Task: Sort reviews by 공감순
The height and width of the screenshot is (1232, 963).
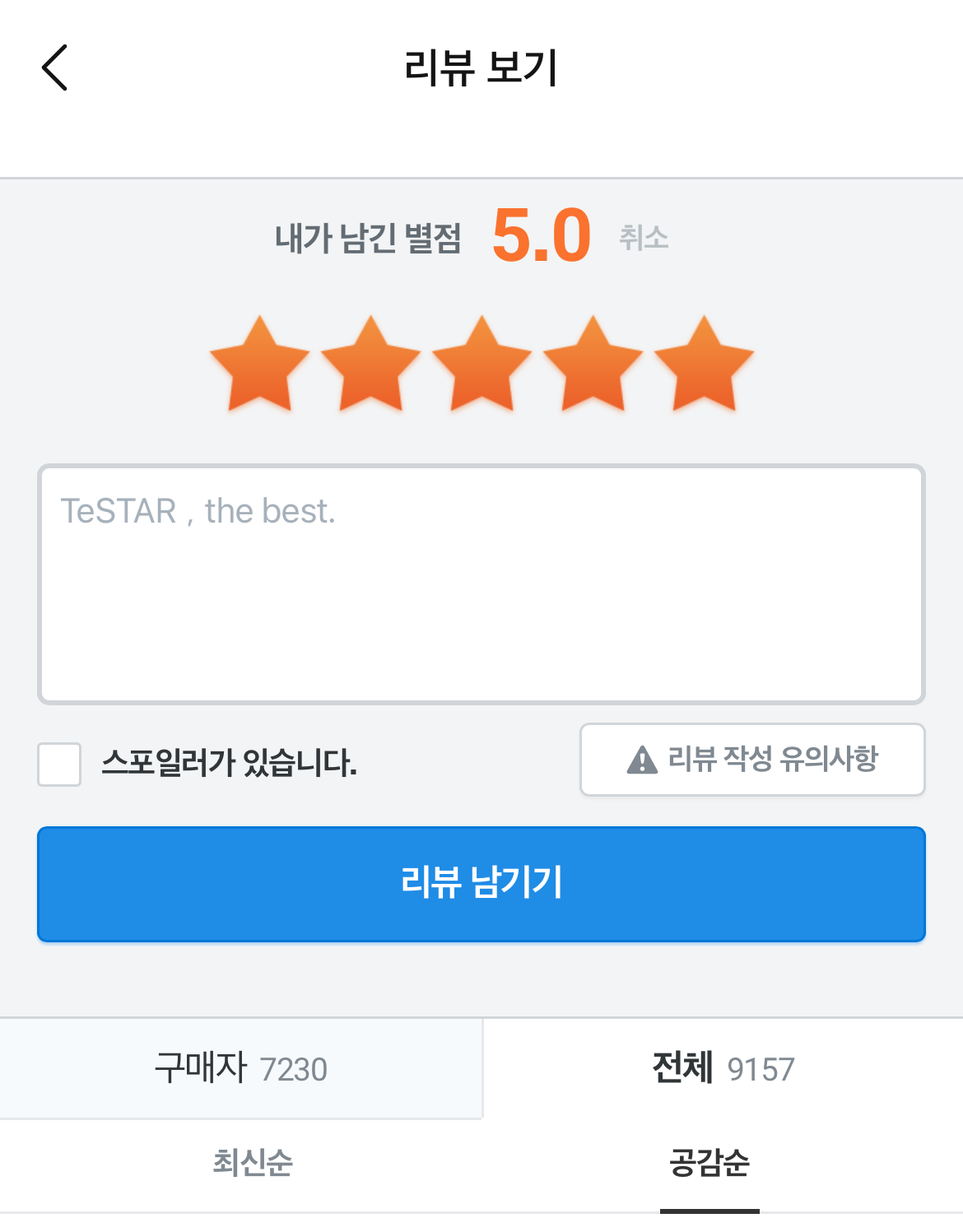Action: (x=709, y=1163)
